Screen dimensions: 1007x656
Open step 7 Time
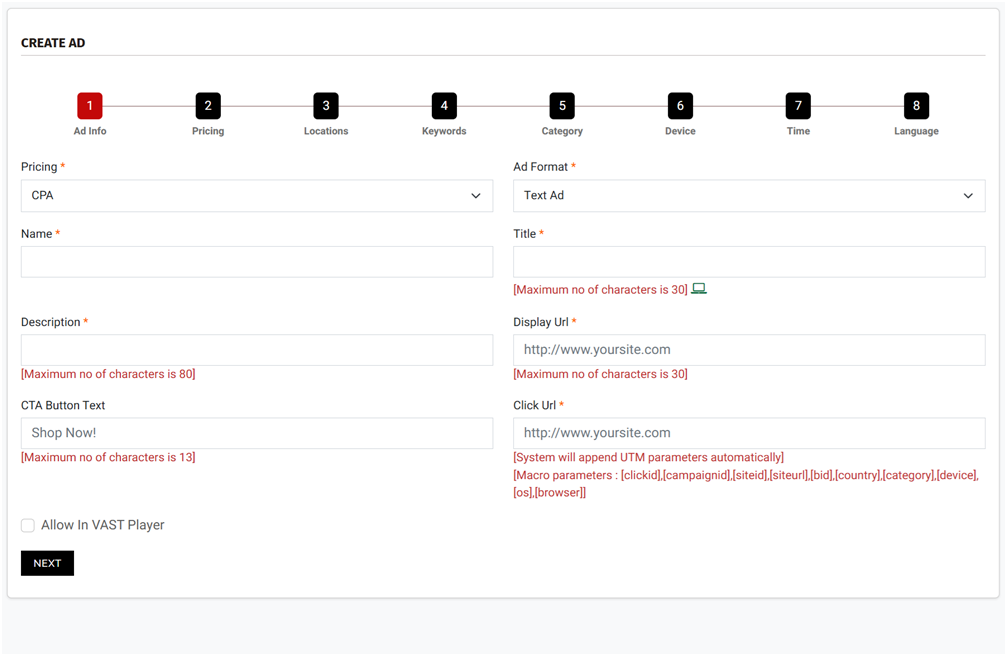click(798, 106)
